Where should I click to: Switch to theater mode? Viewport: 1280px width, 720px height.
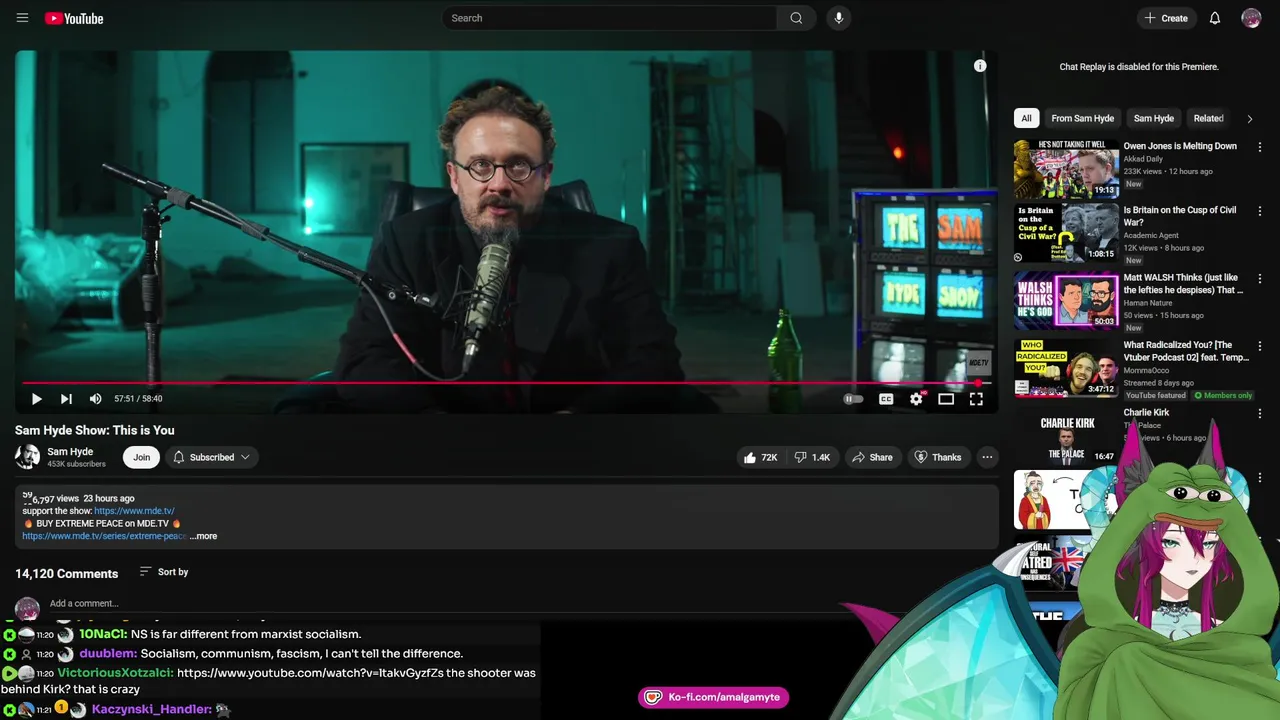pos(946,399)
